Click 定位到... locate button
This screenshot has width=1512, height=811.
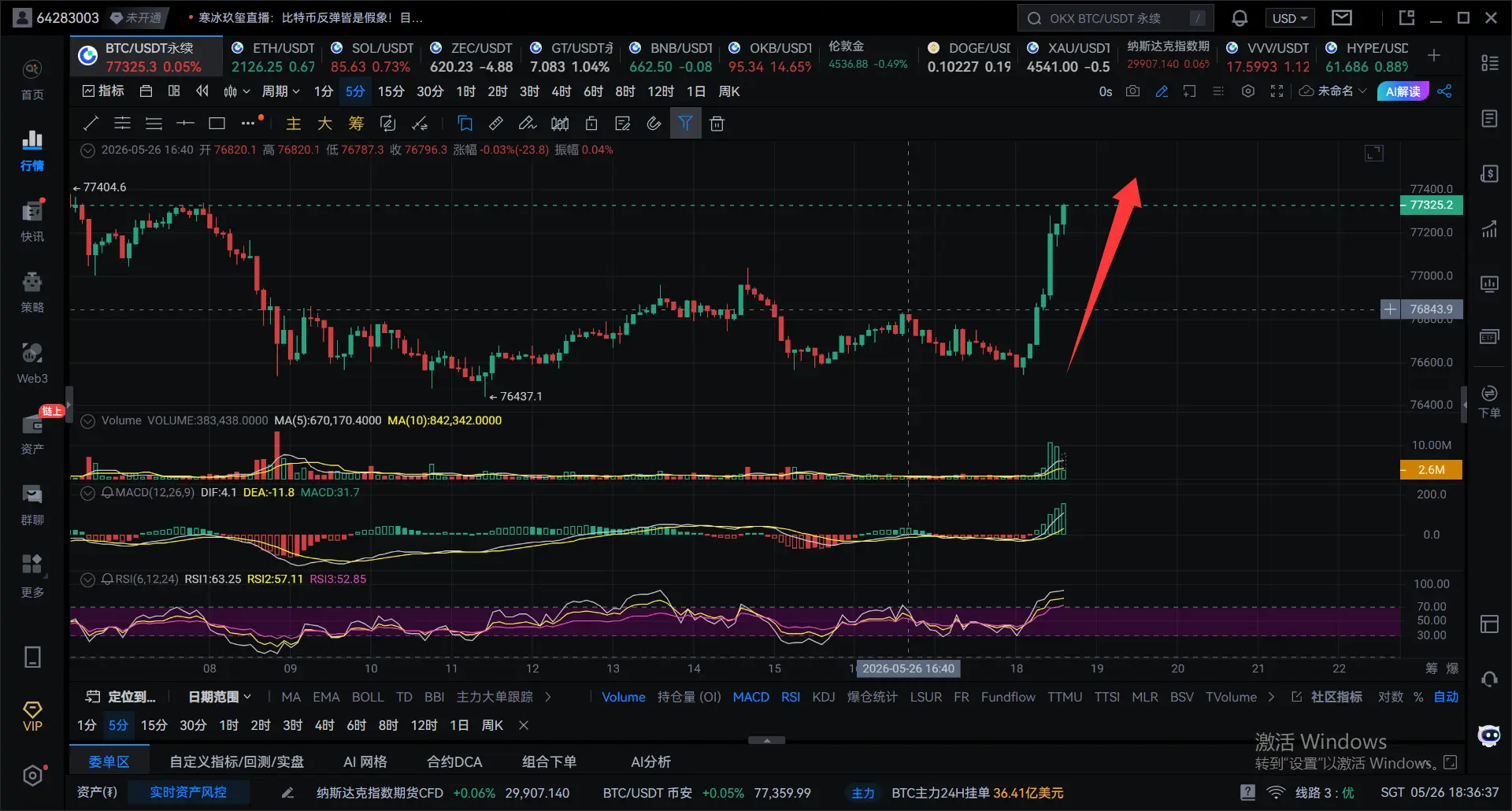click(x=121, y=697)
